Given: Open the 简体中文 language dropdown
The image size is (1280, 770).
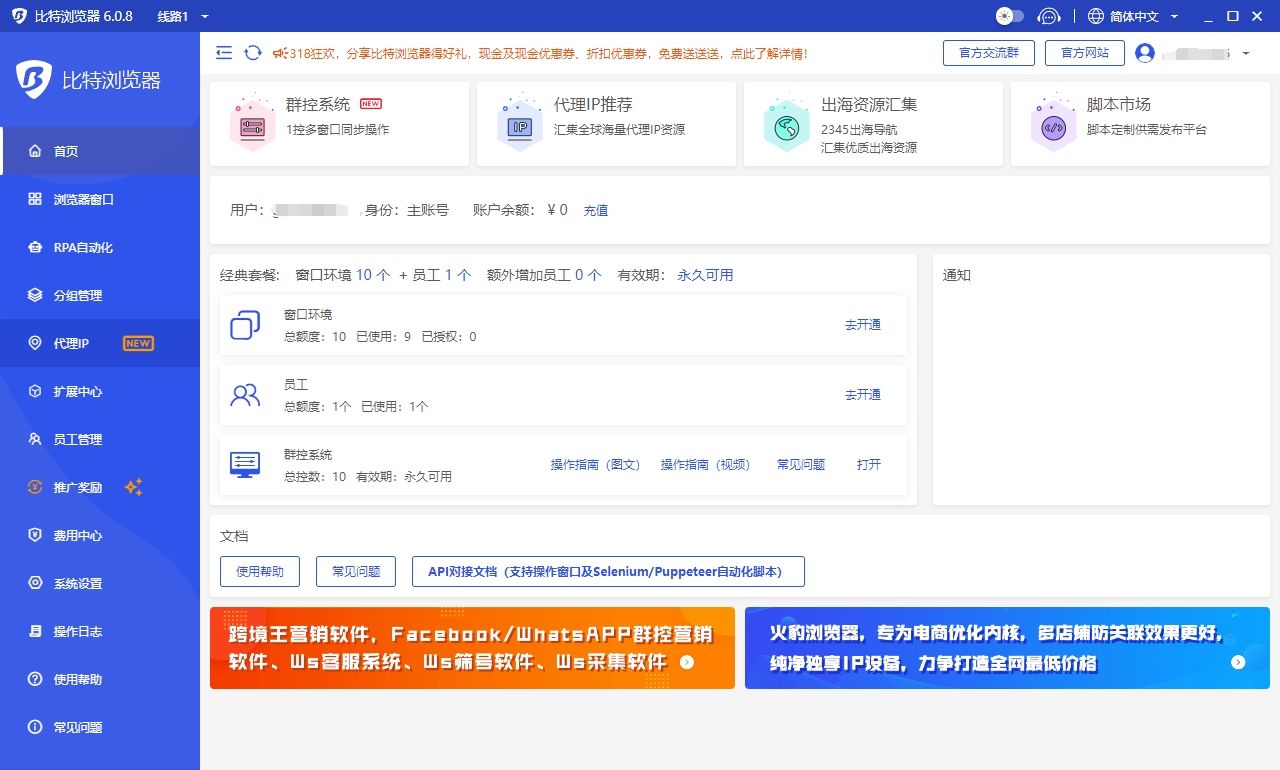Looking at the screenshot, I should coord(1133,16).
